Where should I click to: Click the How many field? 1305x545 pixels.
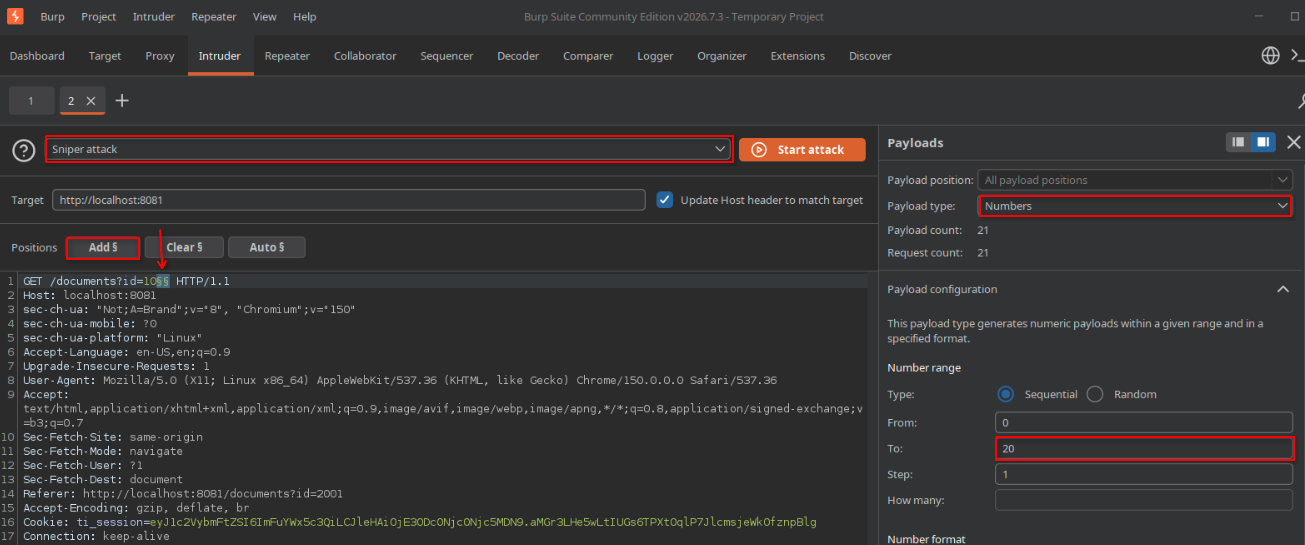tap(1144, 500)
